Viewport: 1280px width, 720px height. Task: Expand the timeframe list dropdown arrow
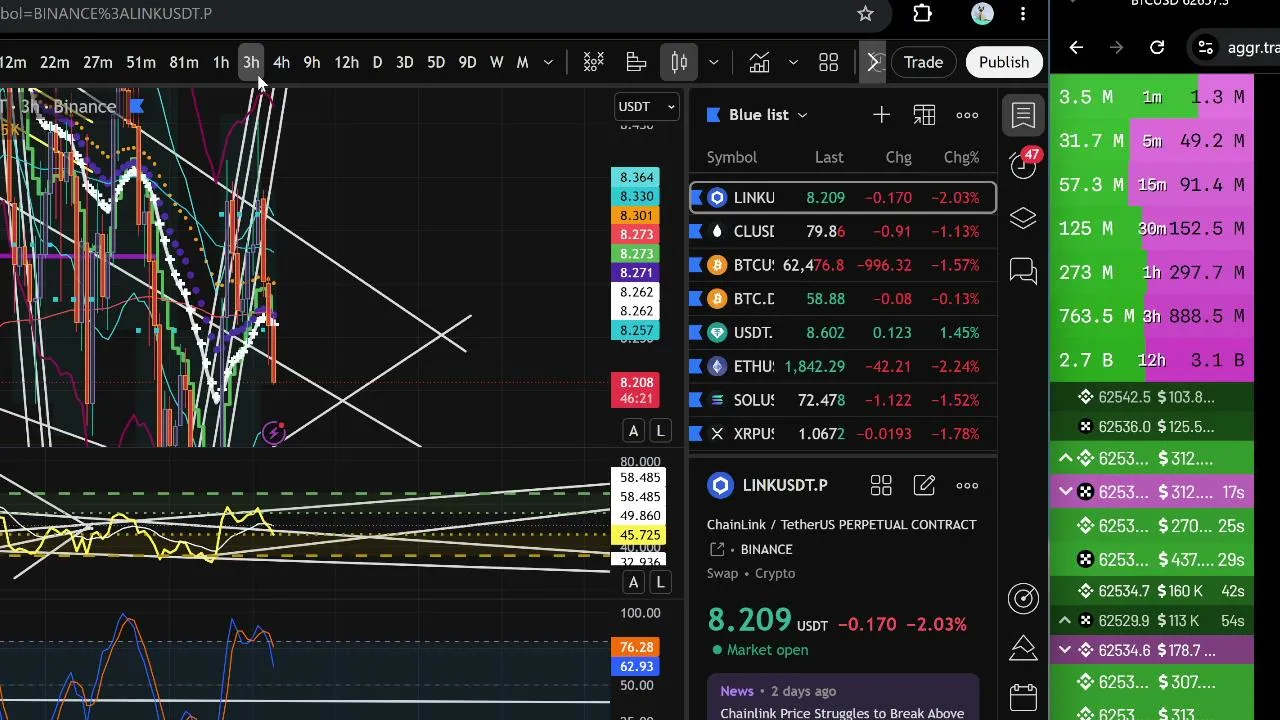click(548, 62)
